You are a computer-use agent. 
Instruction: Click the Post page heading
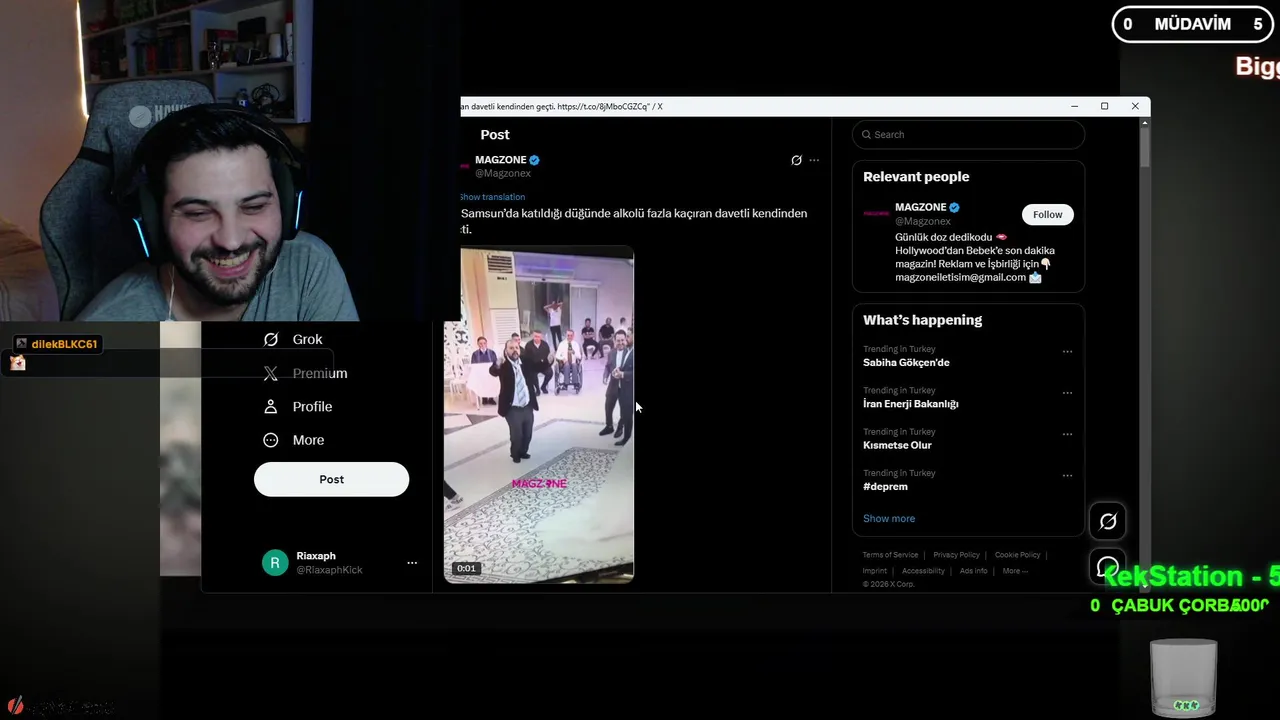[x=495, y=135]
